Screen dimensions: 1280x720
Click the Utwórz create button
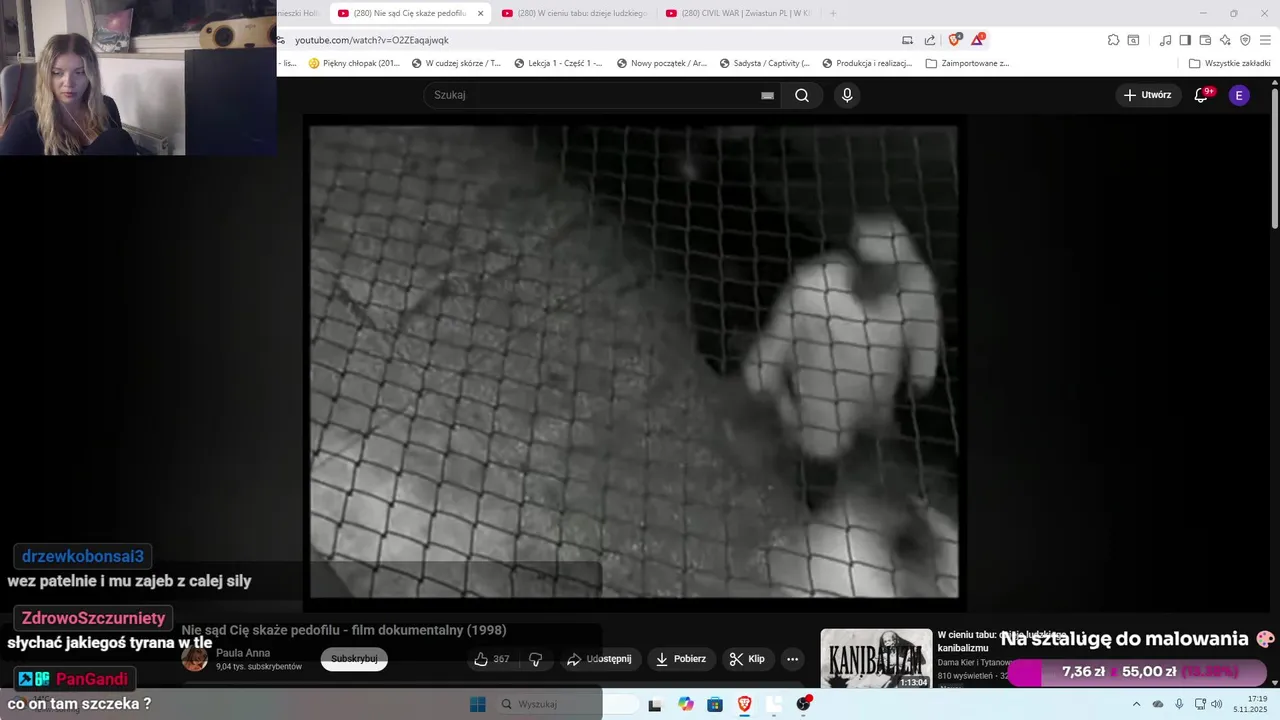[1147, 95]
